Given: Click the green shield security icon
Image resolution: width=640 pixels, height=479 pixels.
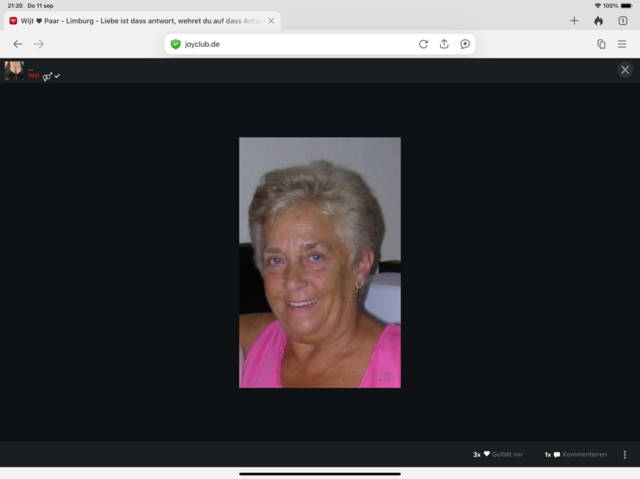Looking at the screenshot, I should pos(176,44).
